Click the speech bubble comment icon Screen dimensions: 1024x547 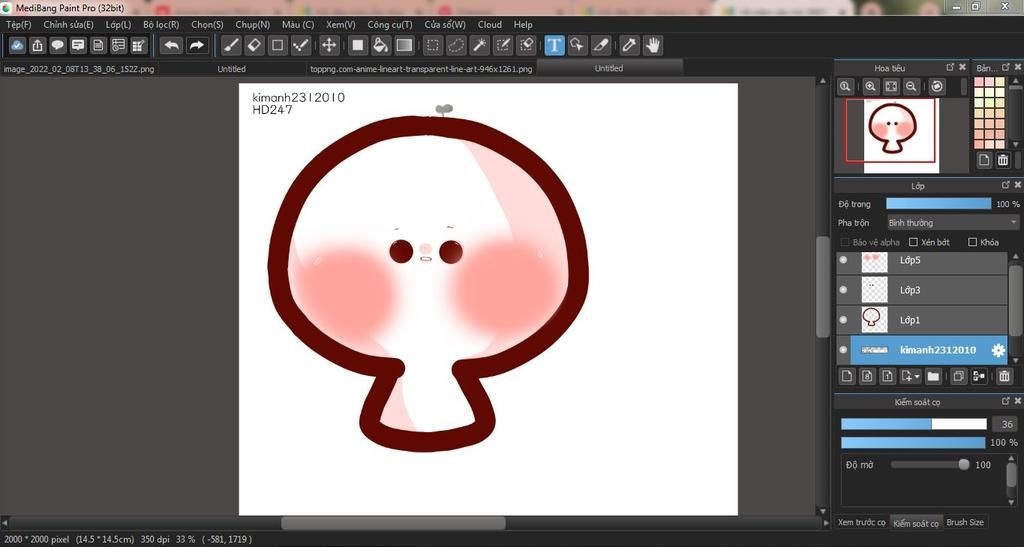click(57, 45)
